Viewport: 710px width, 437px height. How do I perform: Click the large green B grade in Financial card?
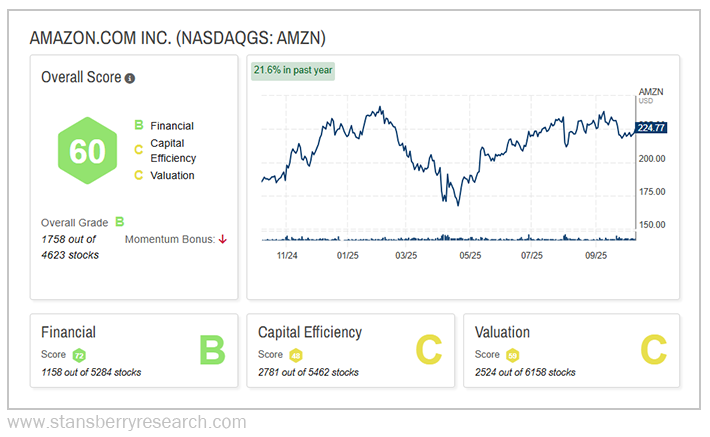[211, 350]
